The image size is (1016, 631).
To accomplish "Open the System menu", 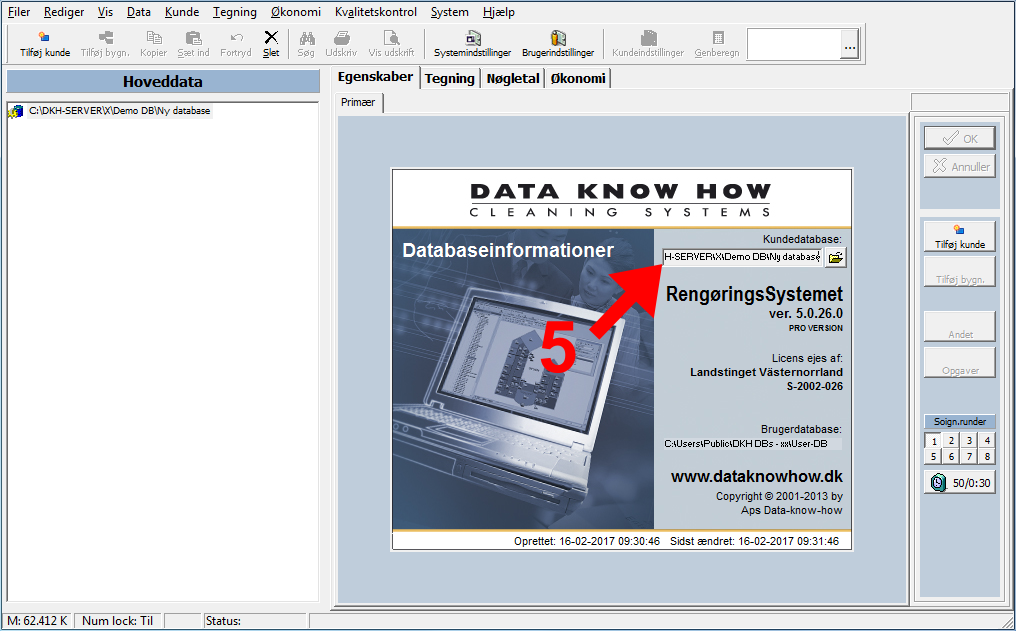I will click(449, 12).
